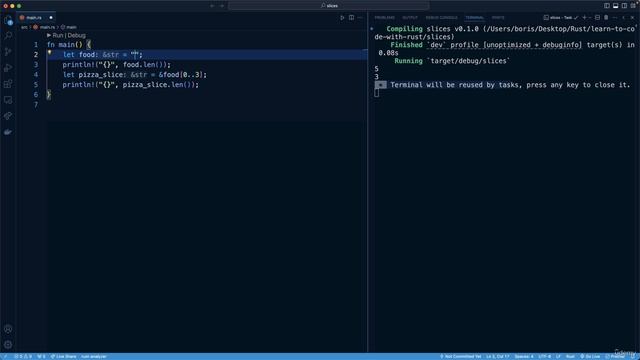640x360 pixels.
Task: Go back with navigation arrow
Action: click(x=212, y=6)
